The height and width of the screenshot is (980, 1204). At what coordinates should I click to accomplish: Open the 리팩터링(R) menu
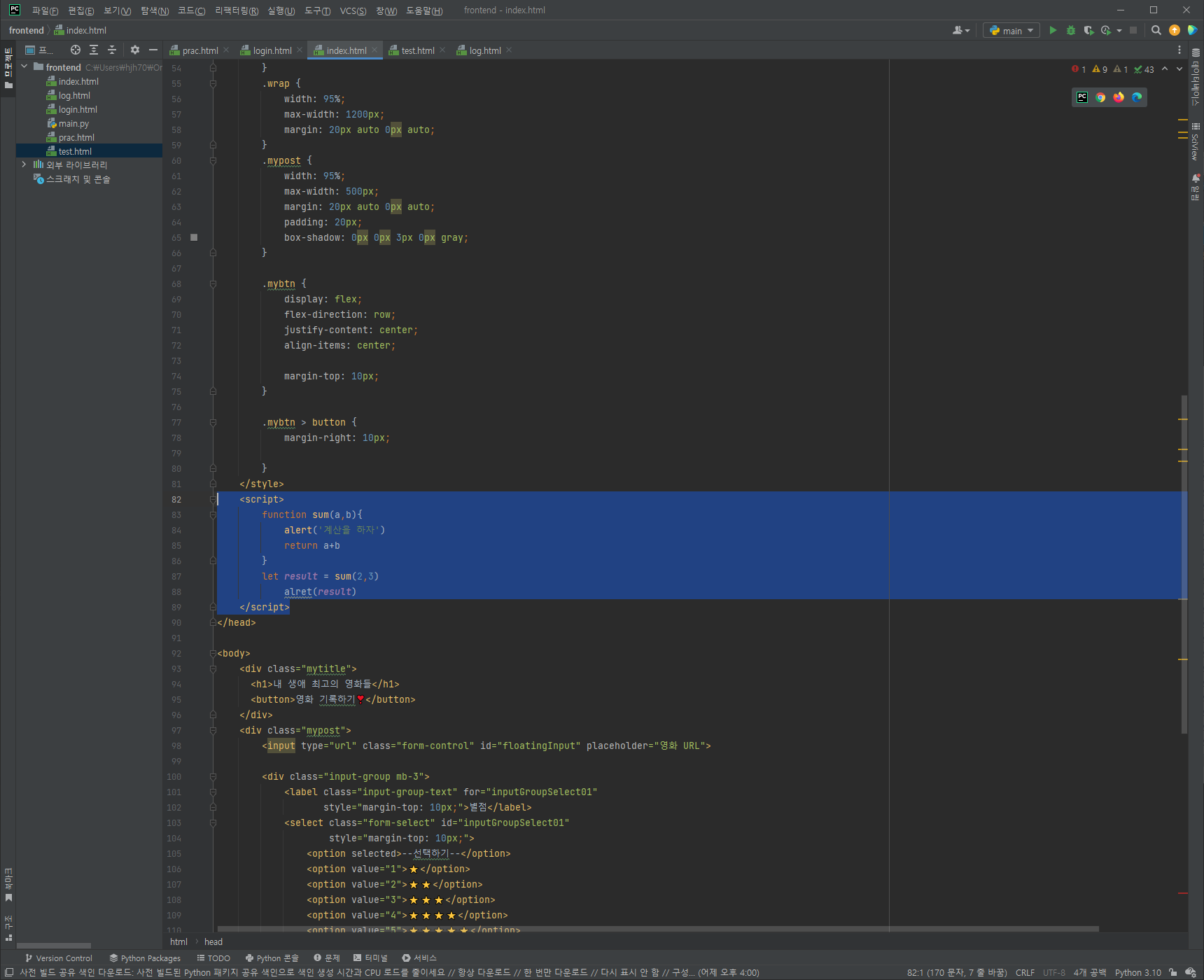tap(237, 10)
